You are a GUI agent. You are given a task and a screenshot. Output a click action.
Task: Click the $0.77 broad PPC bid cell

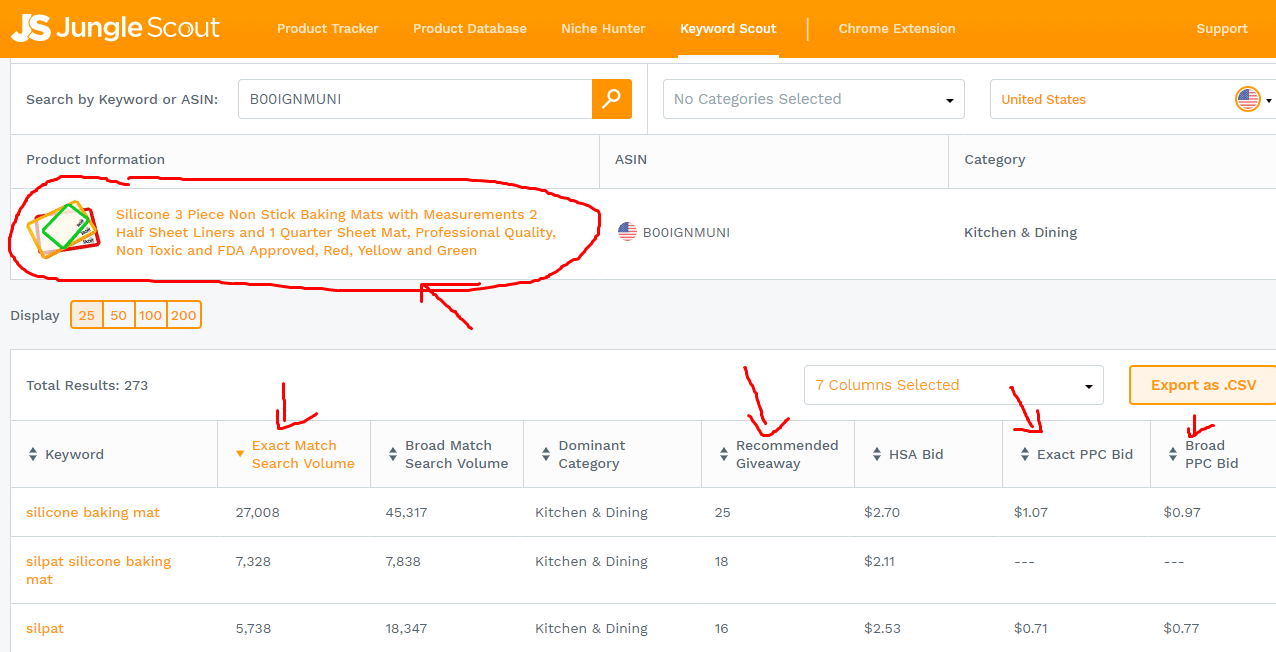coord(1182,628)
